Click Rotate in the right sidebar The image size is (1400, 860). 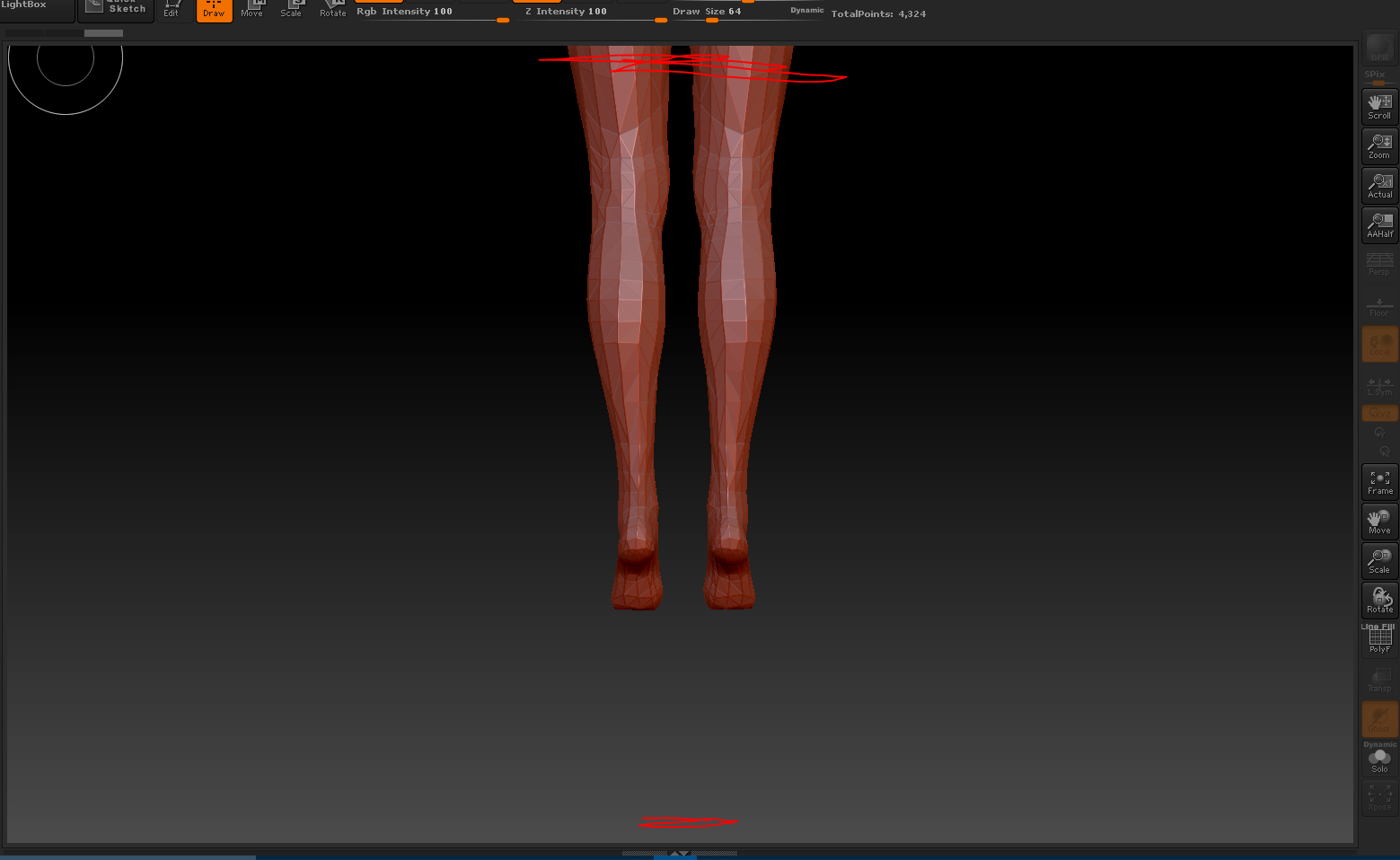(x=1379, y=601)
